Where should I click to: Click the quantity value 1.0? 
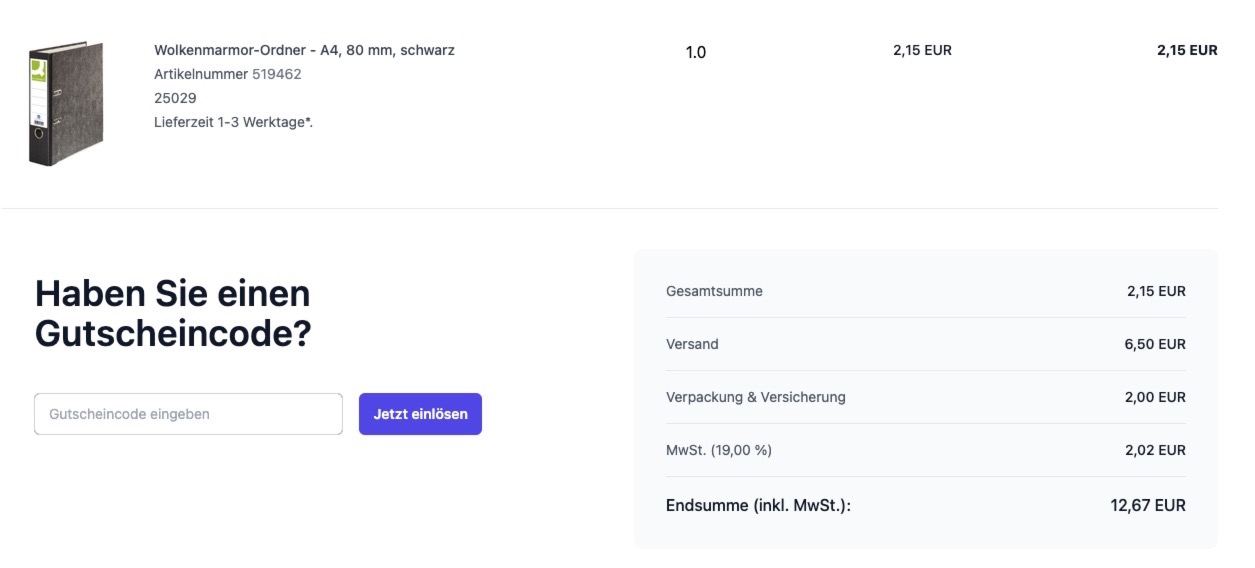click(696, 52)
